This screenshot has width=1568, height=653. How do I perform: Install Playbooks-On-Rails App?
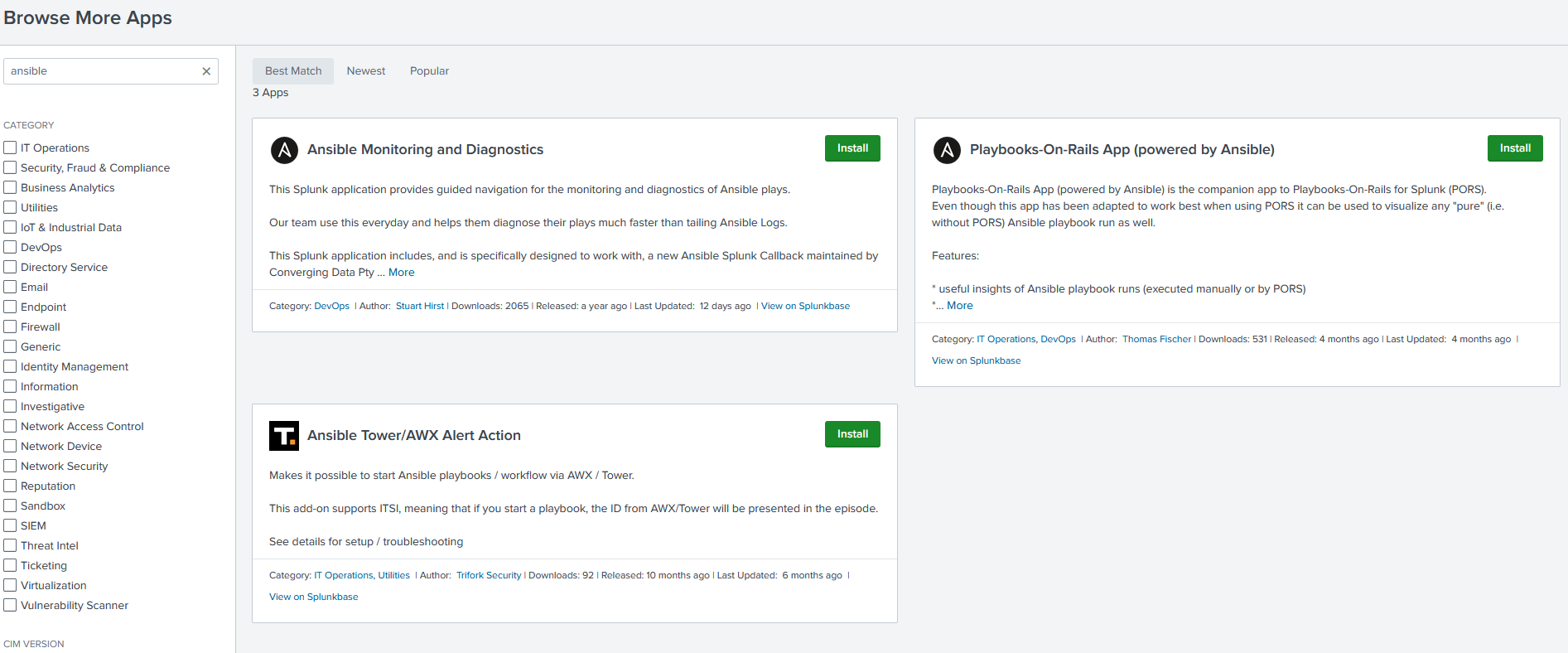[1515, 148]
